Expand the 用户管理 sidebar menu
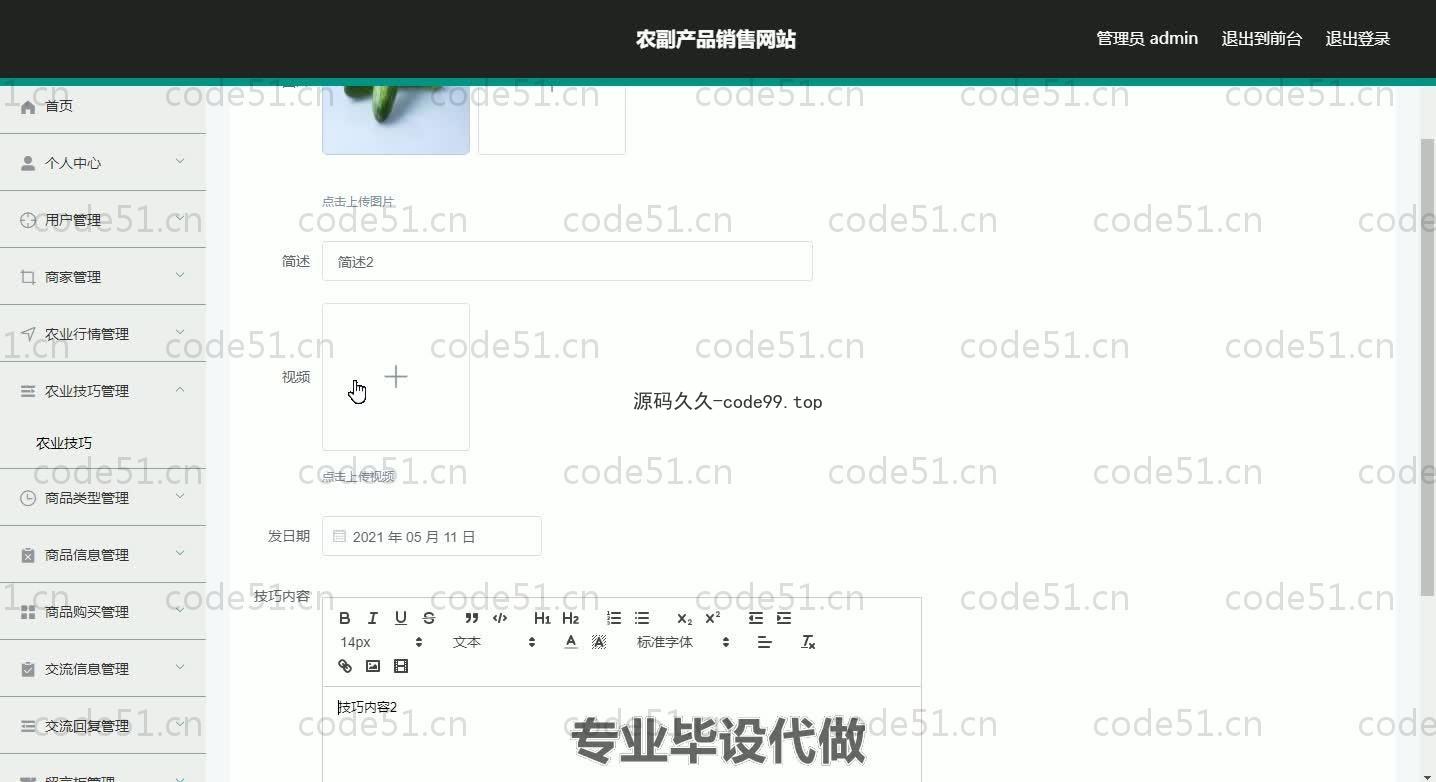The width and height of the screenshot is (1436, 782). tap(103, 219)
